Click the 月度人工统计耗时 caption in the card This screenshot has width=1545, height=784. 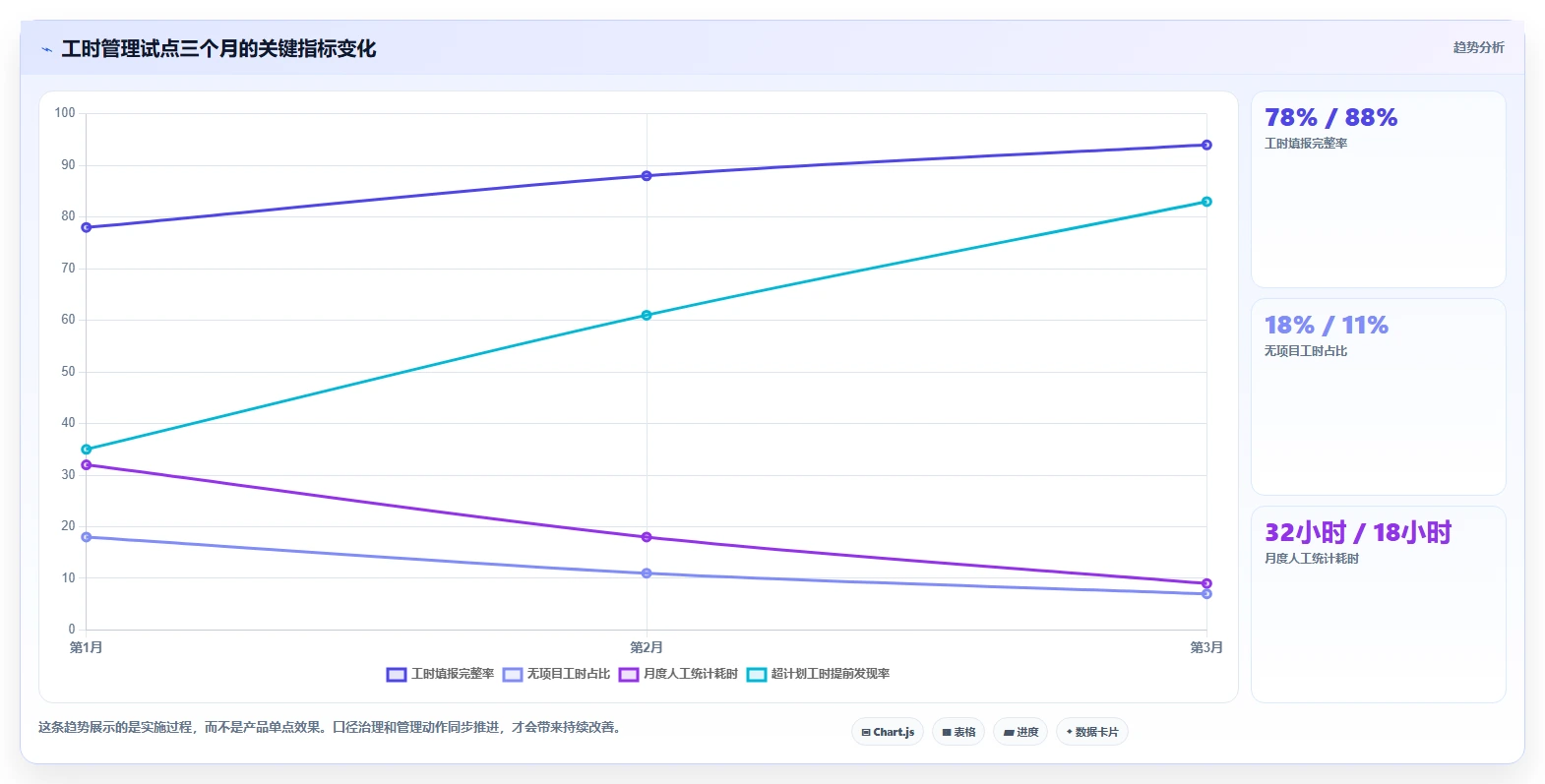[1312, 559]
